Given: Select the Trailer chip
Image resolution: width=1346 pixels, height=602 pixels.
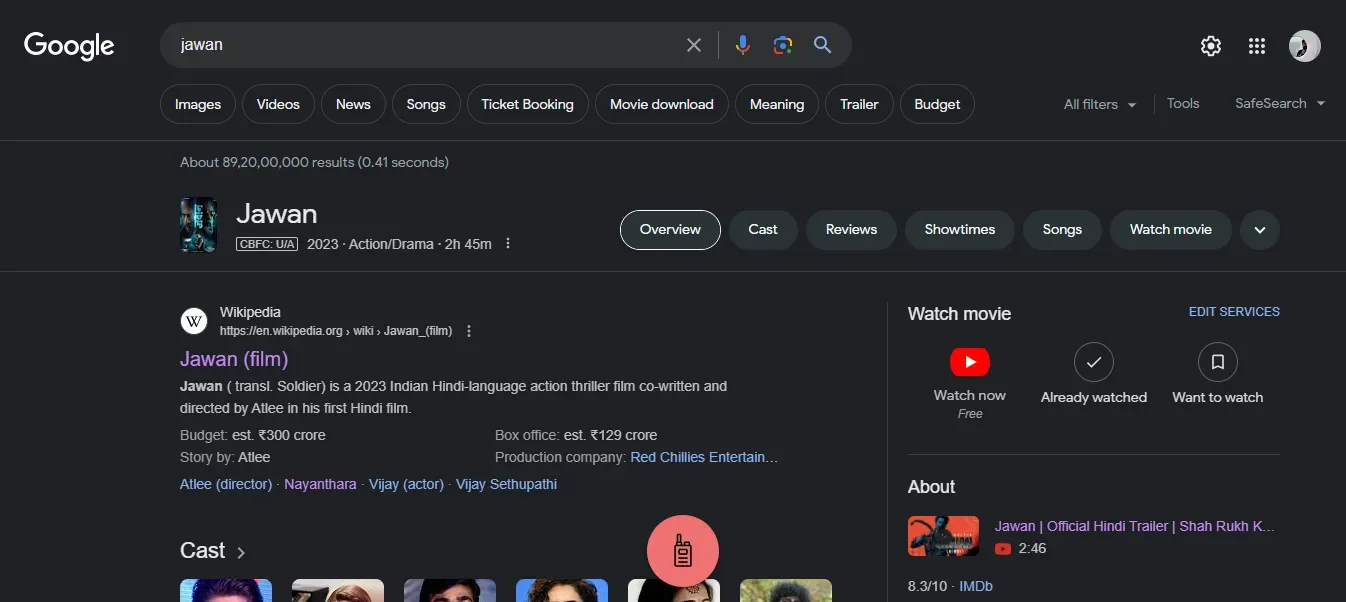Looking at the screenshot, I should (x=859, y=104).
